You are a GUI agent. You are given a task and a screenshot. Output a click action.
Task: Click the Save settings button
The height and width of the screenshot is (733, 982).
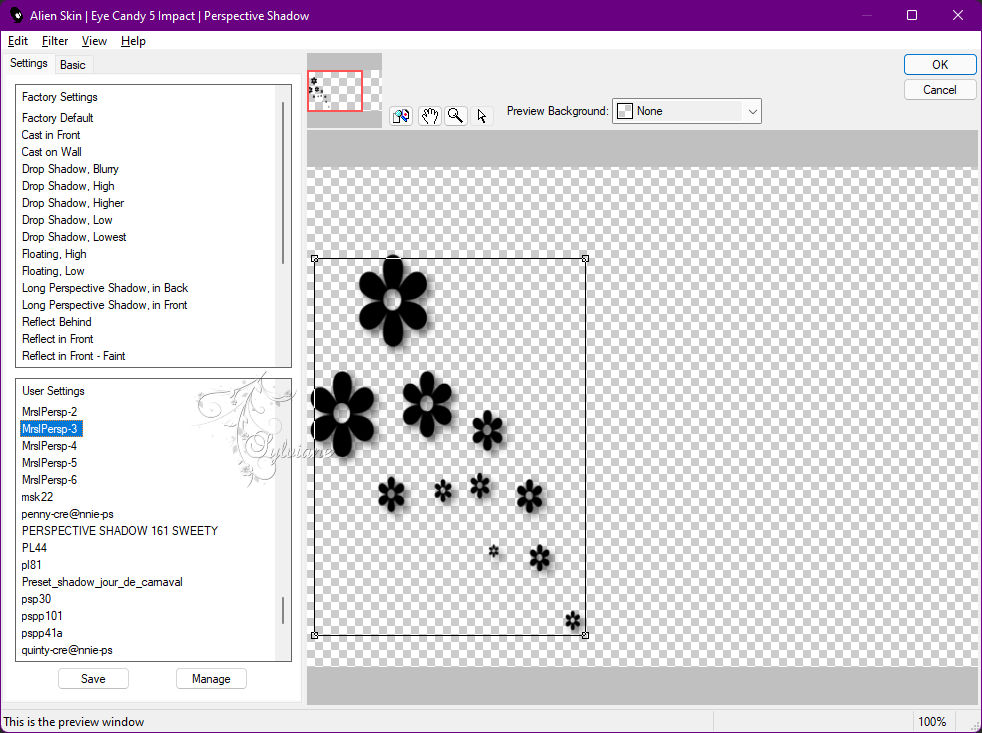[93, 678]
